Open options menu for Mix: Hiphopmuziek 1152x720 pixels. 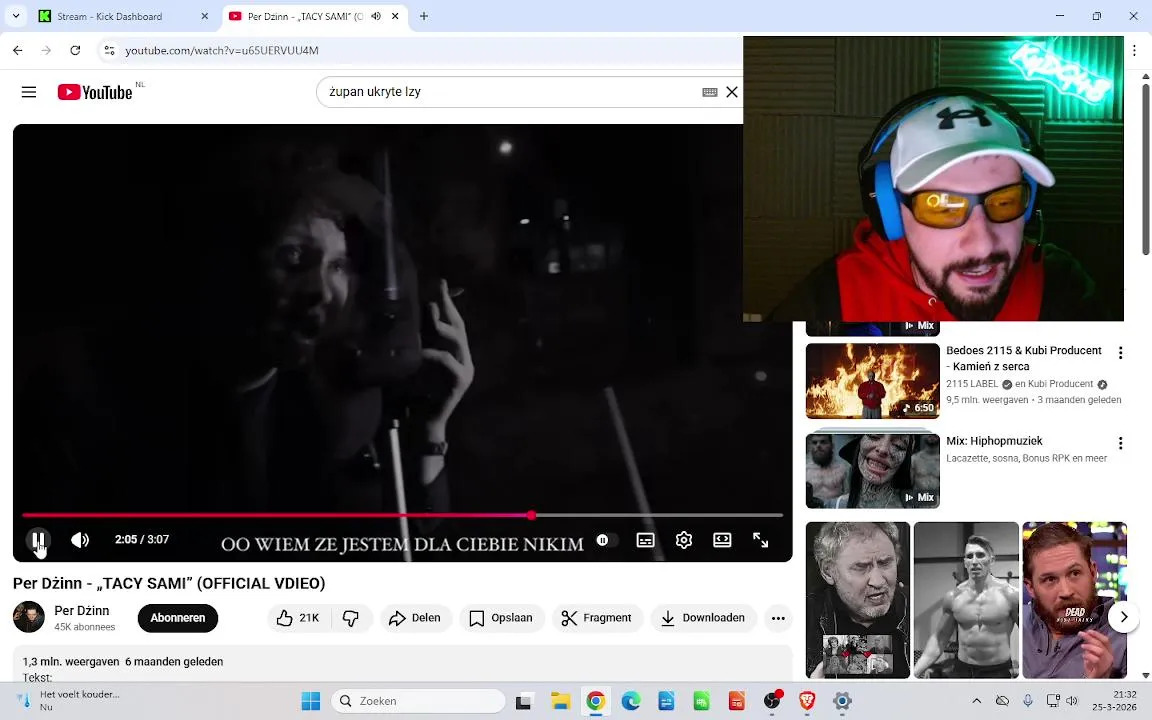(1120, 443)
